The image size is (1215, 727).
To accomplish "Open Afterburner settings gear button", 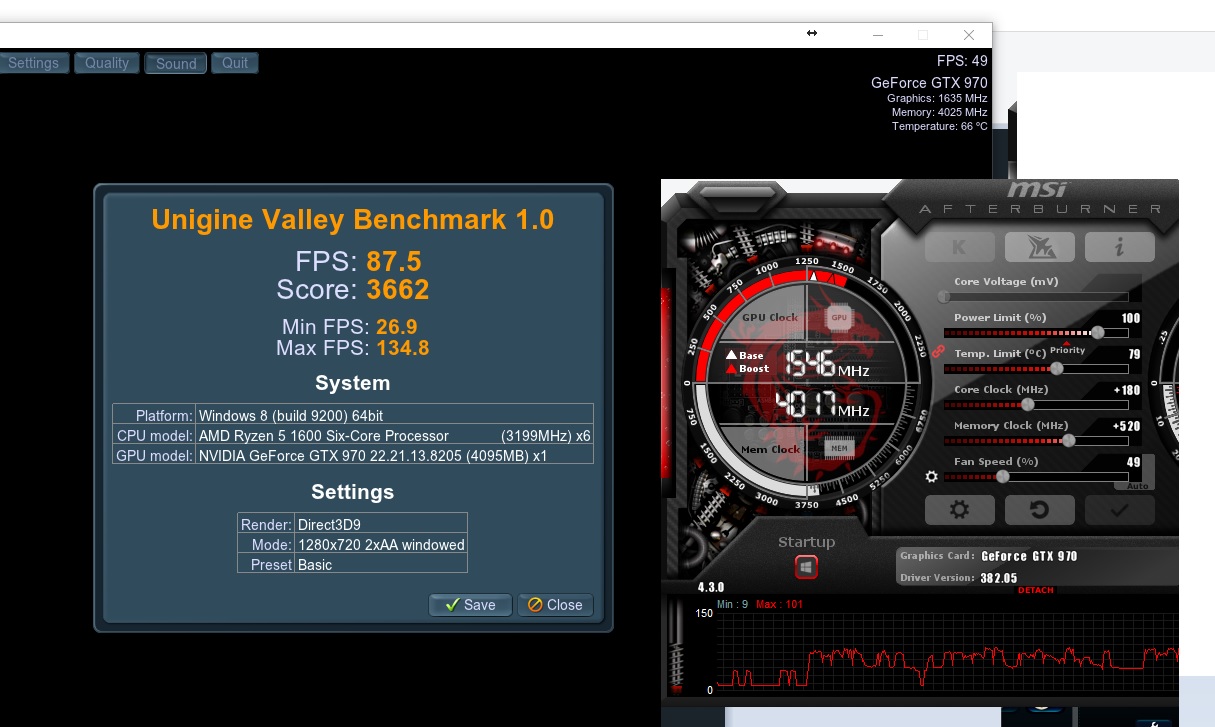I will click(959, 510).
